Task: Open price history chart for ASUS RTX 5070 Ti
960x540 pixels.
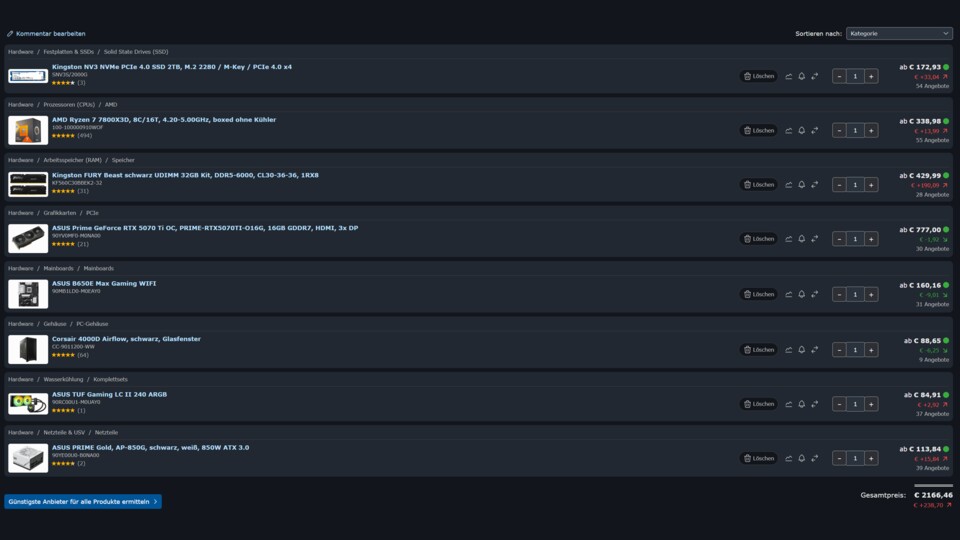Action: point(789,239)
